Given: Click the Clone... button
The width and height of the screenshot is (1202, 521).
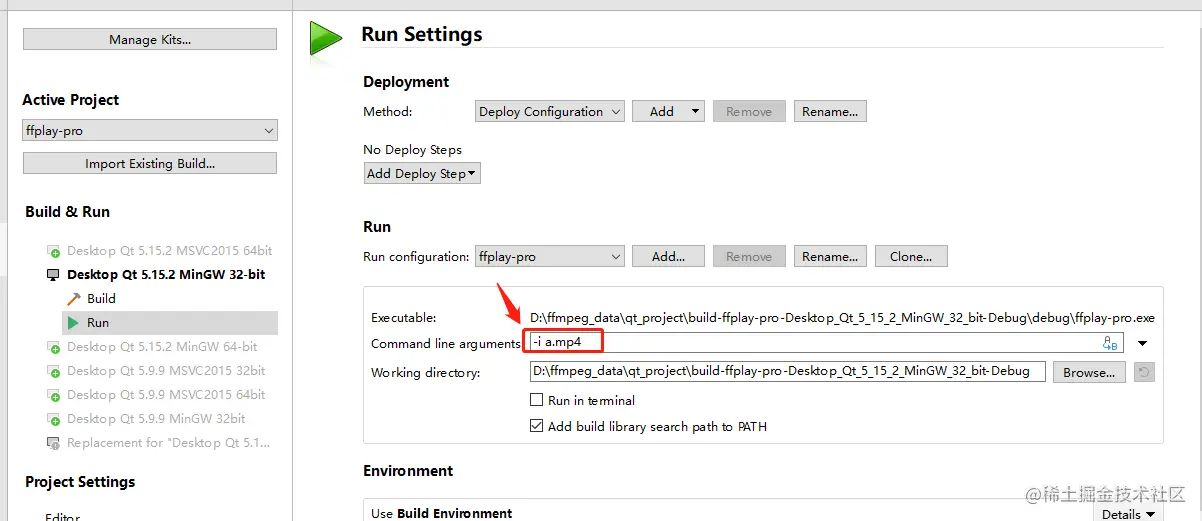Looking at the screenshot, I should coord(911,257).
